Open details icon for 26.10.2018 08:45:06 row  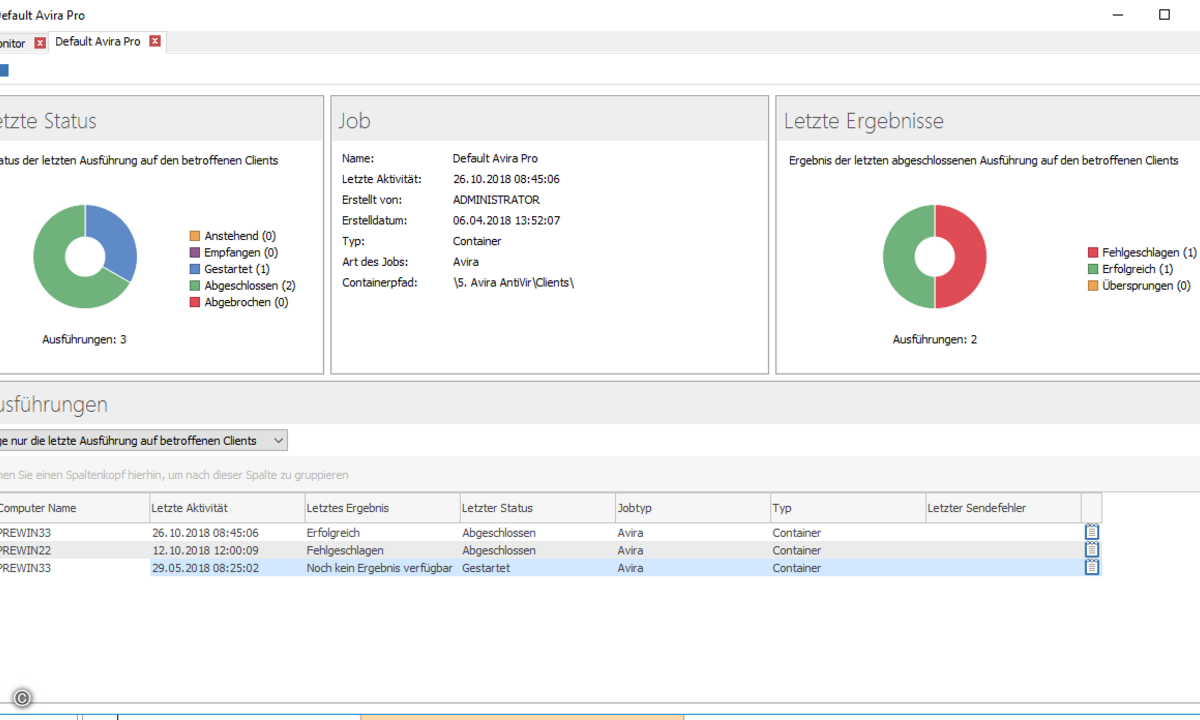(1092, 533)
